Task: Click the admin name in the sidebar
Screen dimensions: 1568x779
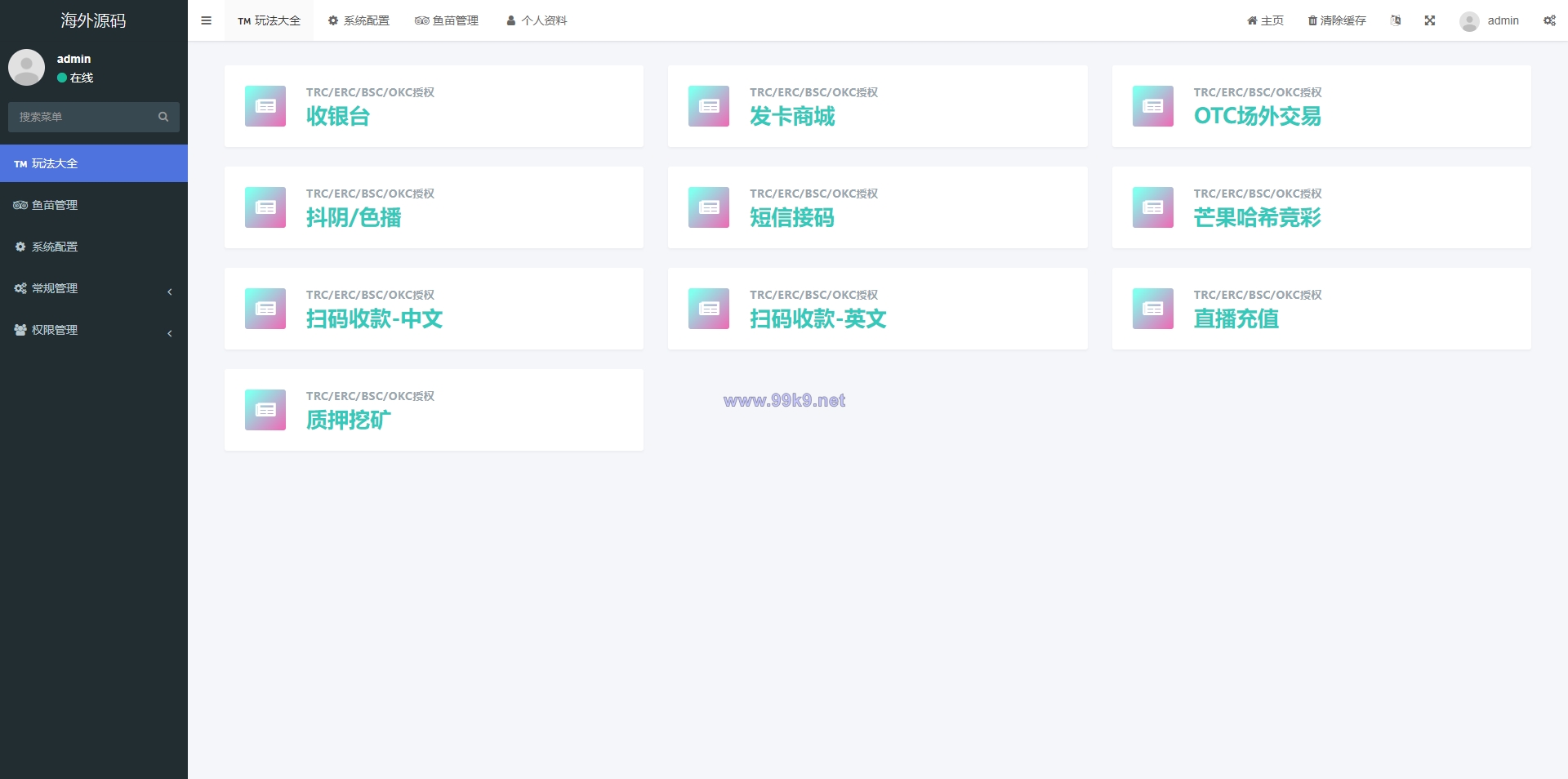Action: point(73,59)
